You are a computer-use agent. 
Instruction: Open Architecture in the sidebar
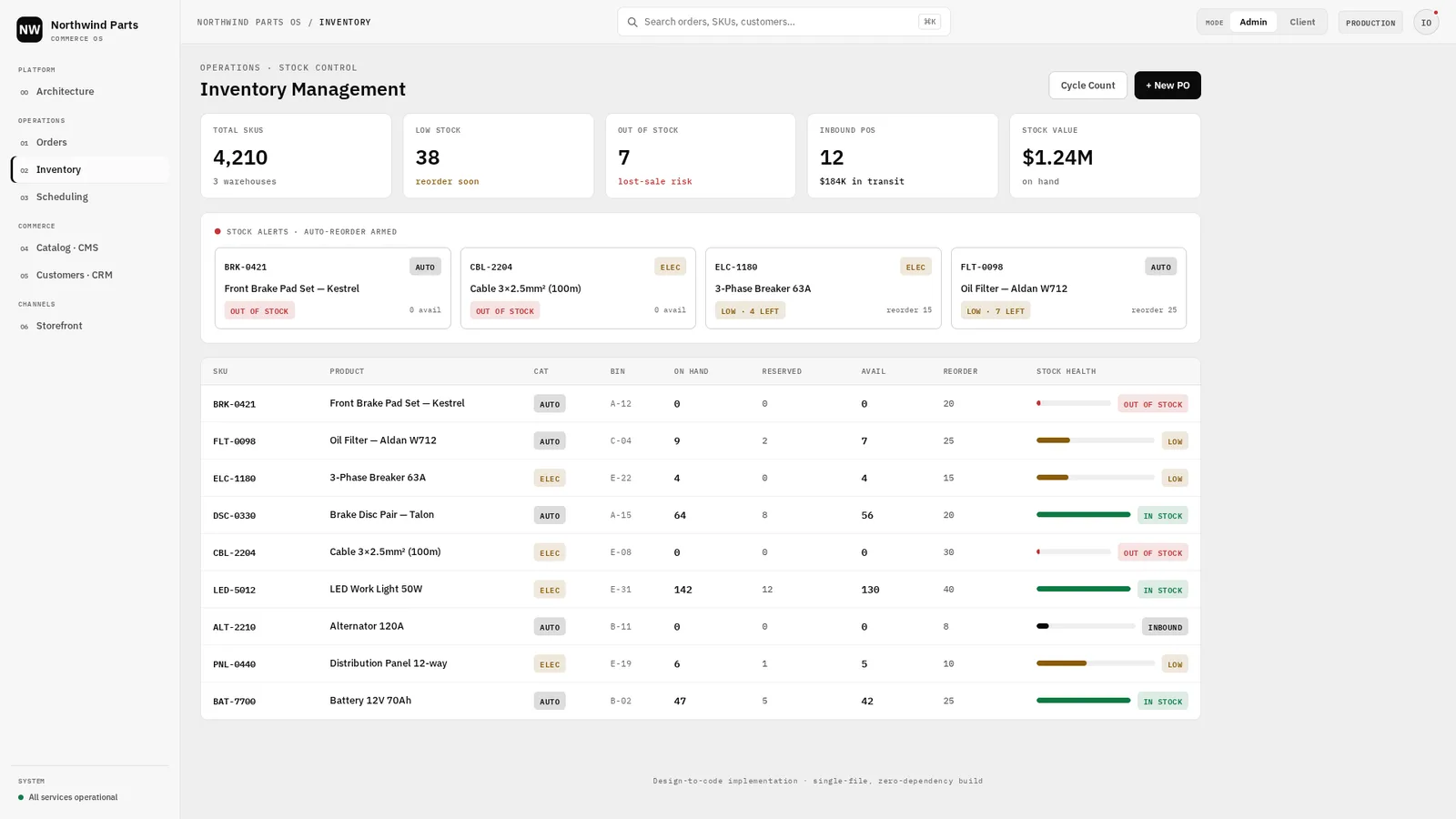coord(89,91)
